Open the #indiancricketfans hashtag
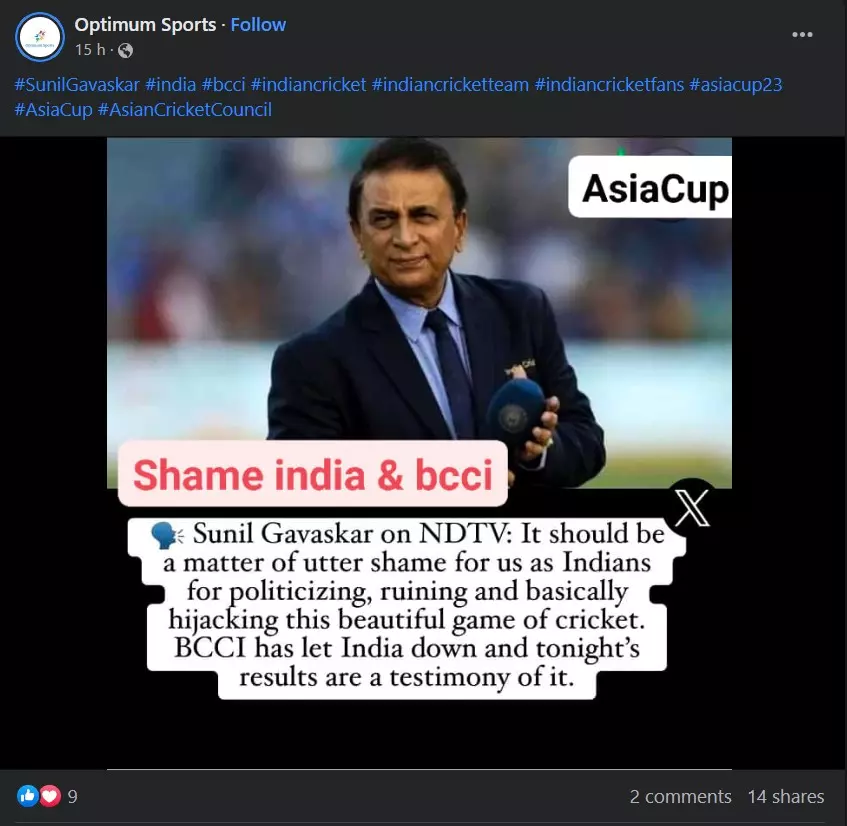The image size is (847, 826). (609, 85)
